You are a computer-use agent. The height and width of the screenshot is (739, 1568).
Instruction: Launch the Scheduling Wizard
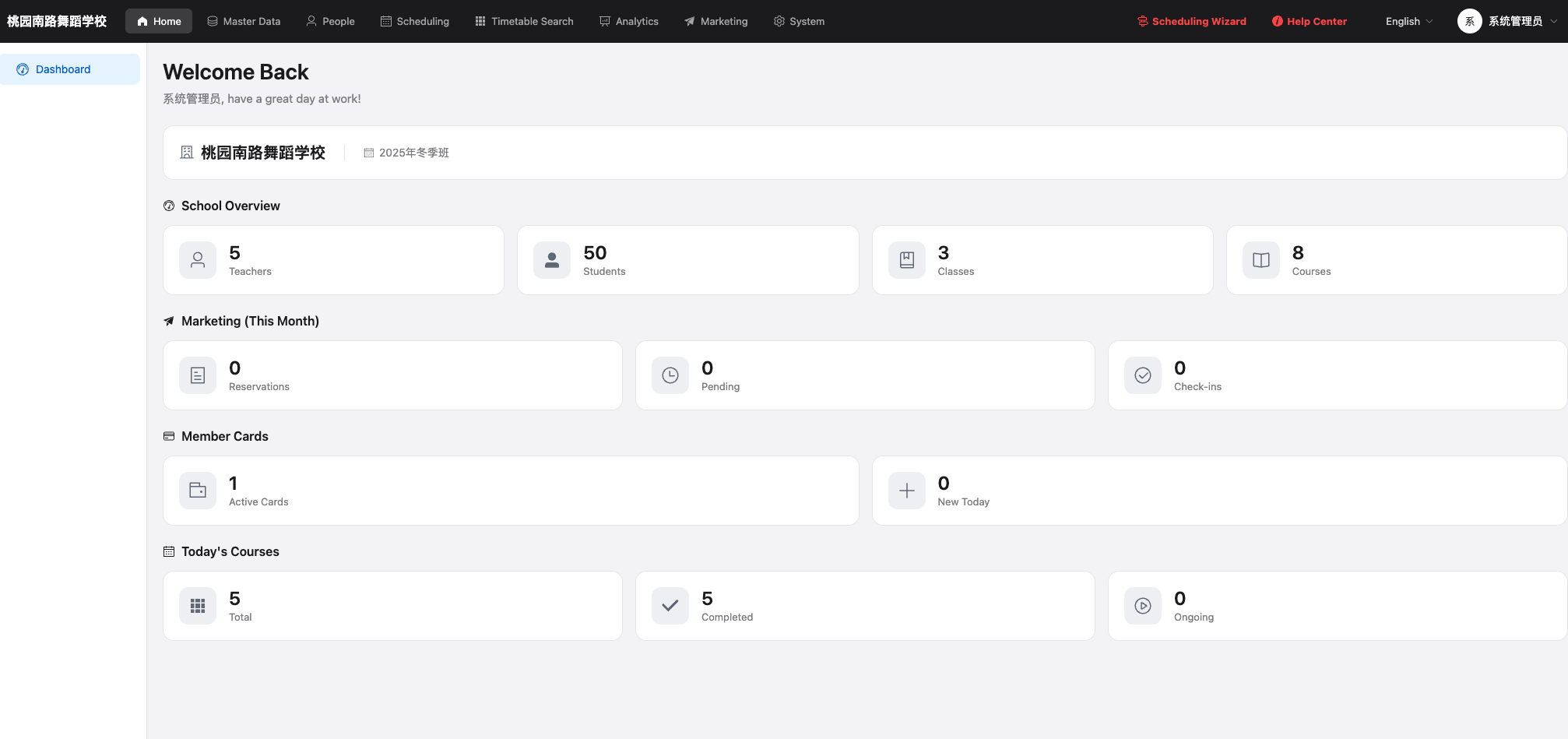tap(1191, 21)
